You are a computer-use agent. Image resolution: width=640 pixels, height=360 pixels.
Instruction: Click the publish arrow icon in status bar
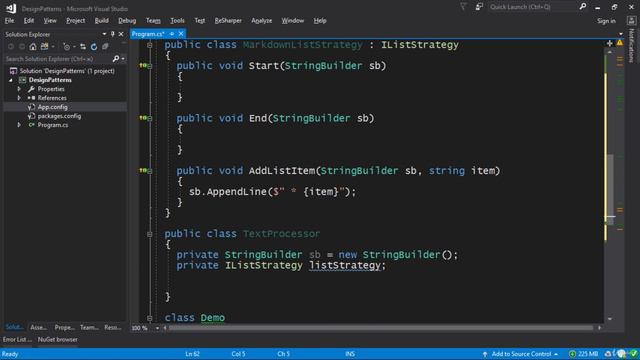click(485, 354)
